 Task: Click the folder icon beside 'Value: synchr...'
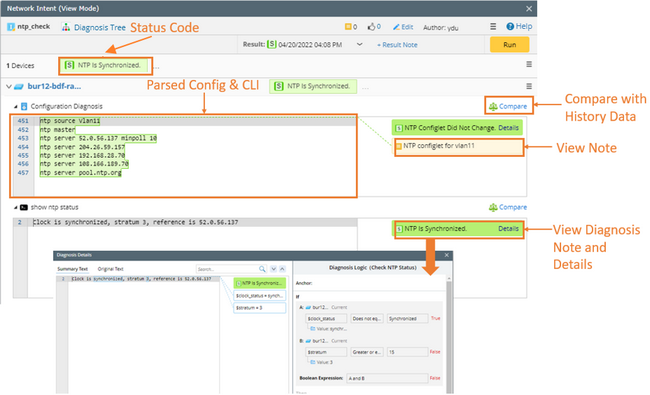click(x=313, y=329)
